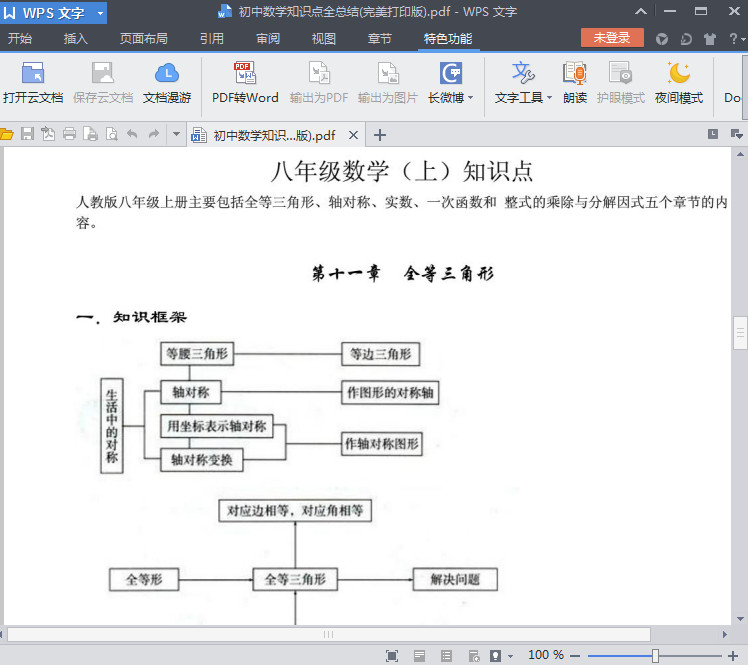Click the skin shirt icon in title bar

(710, 39)
